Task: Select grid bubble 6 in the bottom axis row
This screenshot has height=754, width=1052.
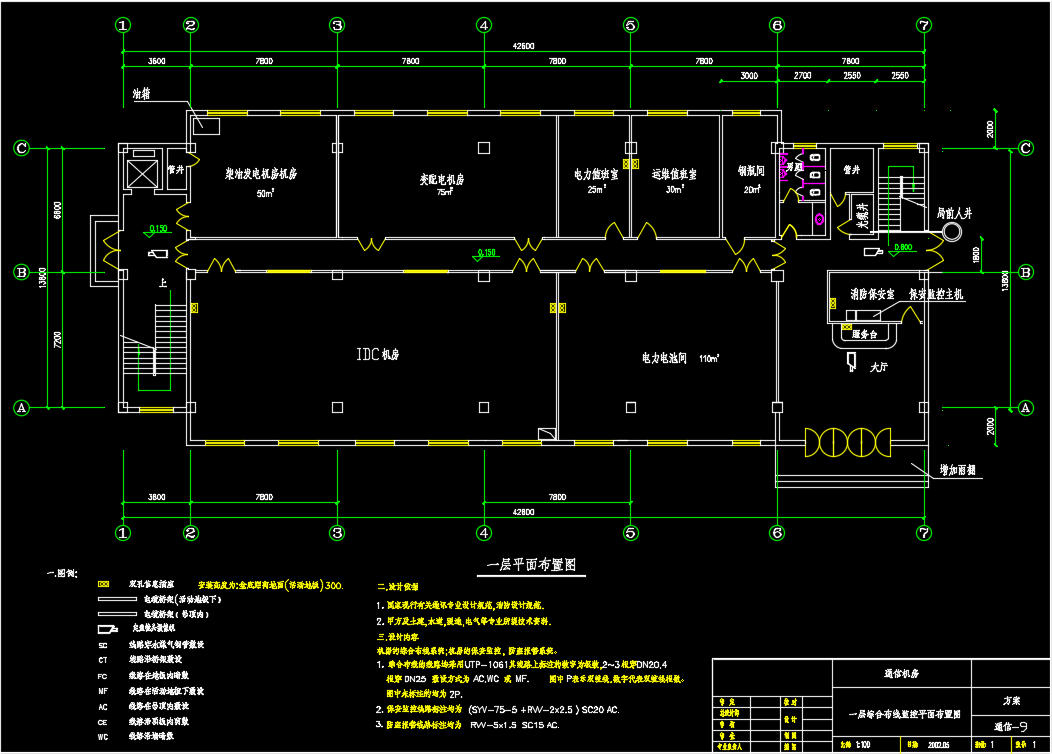Action: point(777,533)
